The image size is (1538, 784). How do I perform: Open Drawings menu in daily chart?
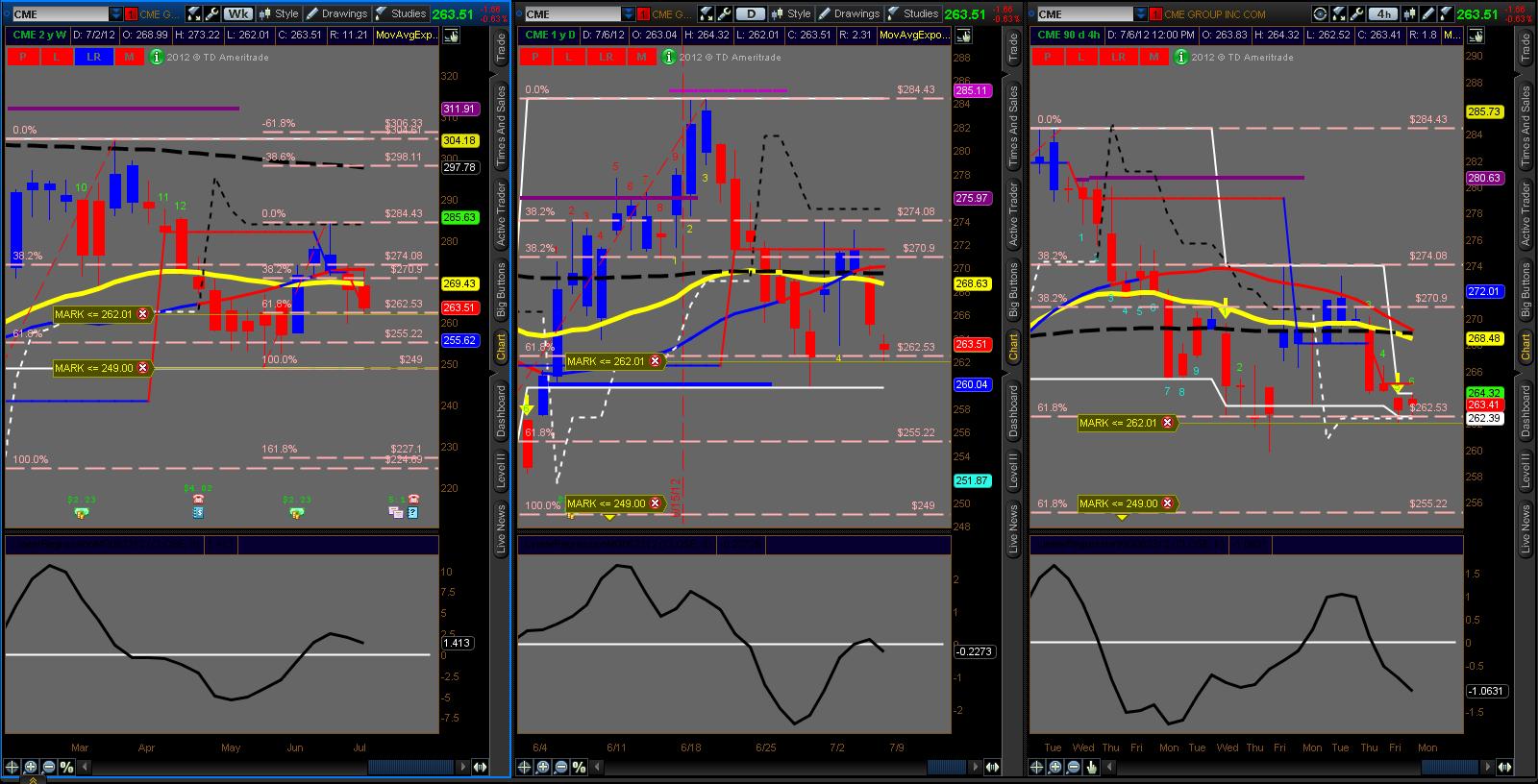tap(850, 13)
